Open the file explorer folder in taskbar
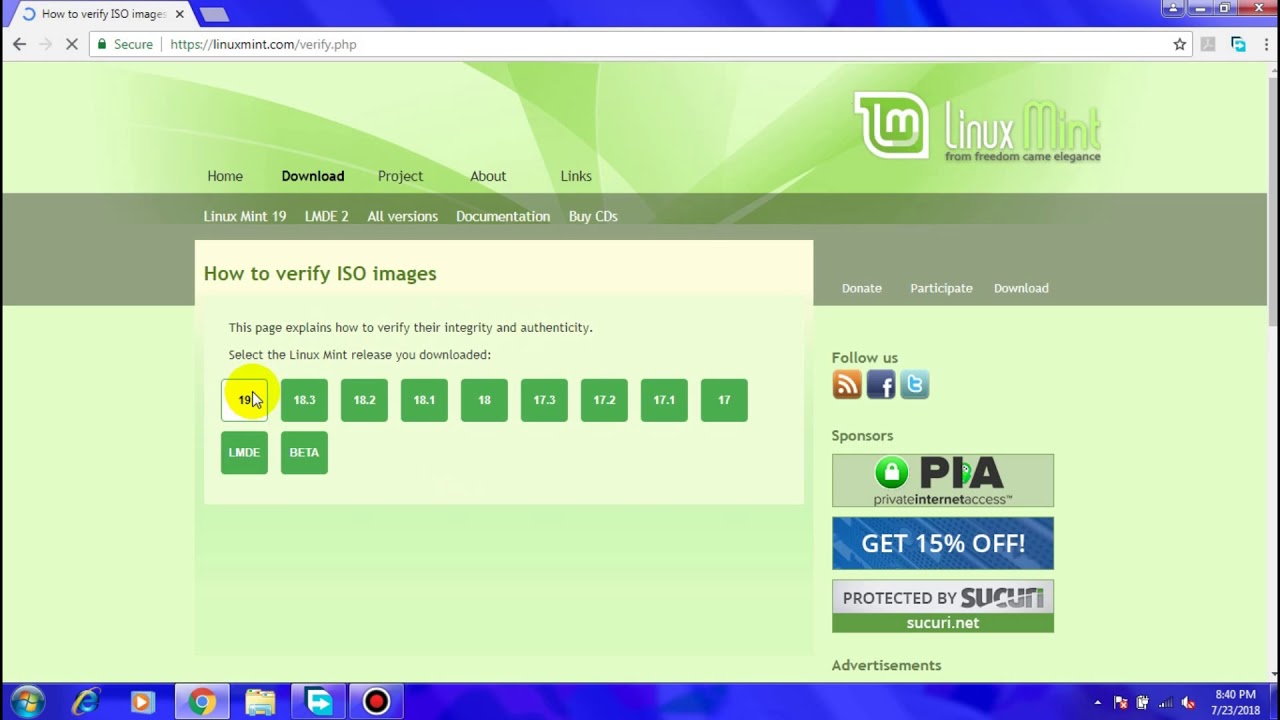The height and width of the screenshot is (720, 1280). pos(260,702)
